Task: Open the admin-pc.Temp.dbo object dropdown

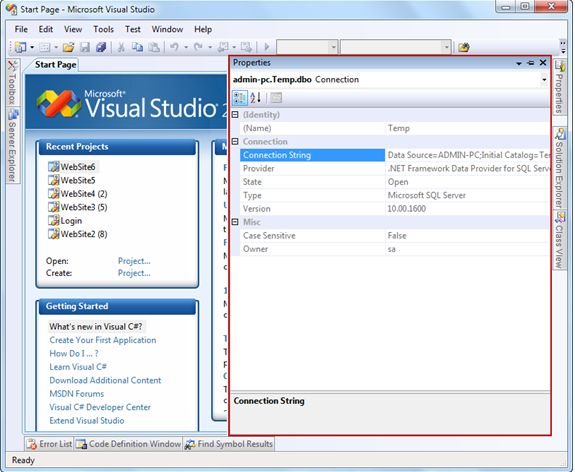Action: [x=544, y=80]
